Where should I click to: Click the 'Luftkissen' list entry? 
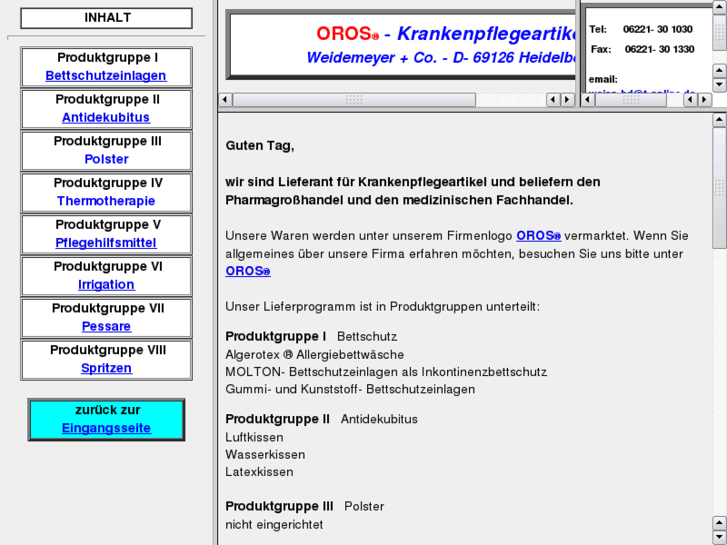click(254, 437)
